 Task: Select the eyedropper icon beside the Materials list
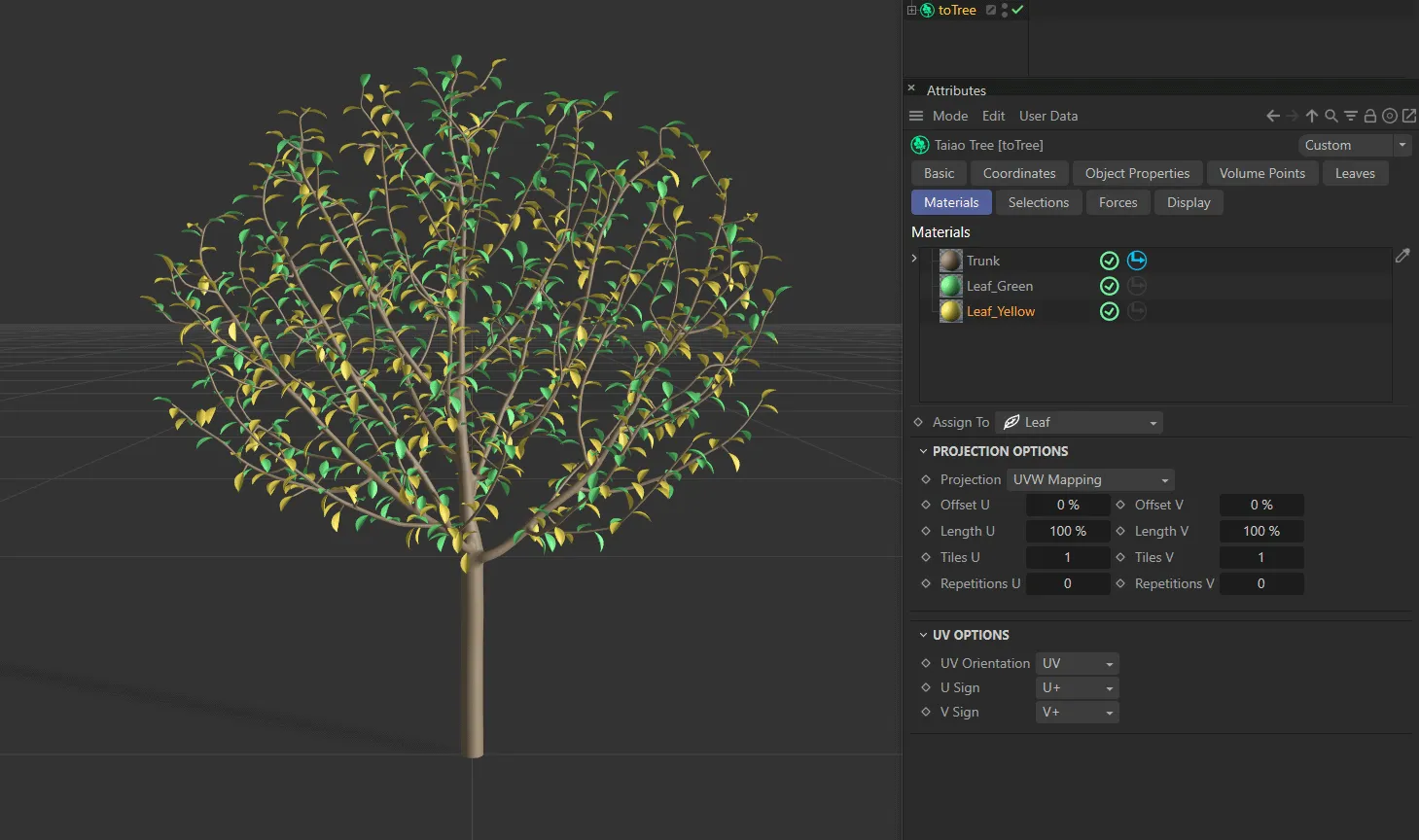pyautogui.click(x=1402, y=255)
